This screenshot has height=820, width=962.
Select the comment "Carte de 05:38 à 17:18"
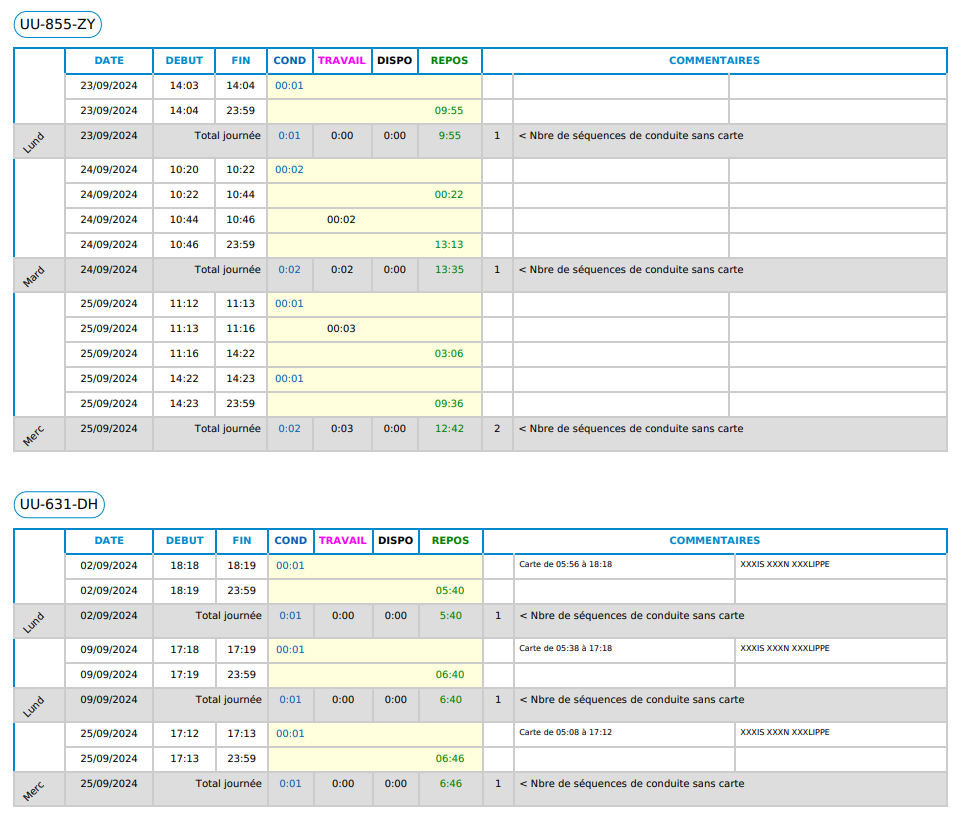(566, 648)
